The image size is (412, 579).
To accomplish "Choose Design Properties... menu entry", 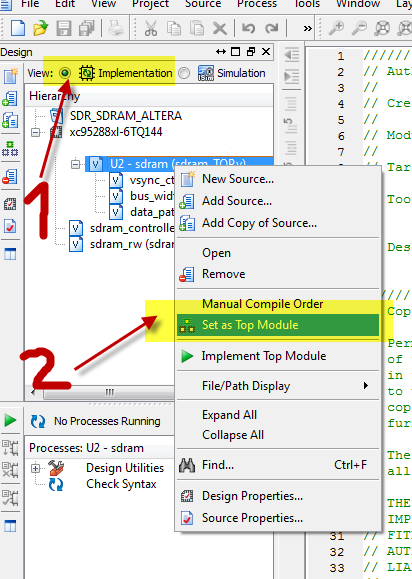I will [278, 496].
